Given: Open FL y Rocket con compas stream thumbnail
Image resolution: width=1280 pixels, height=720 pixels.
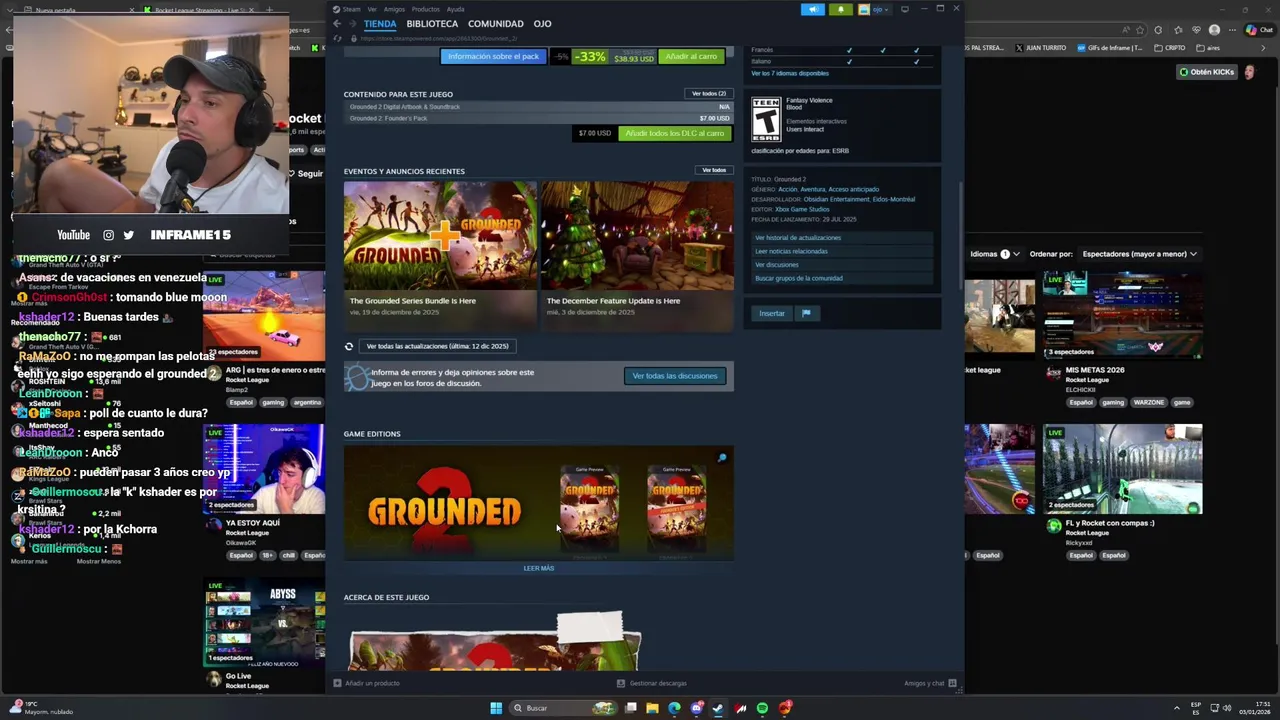Looking at the screenshot, I should pyautogui.click(x=1122, y=469).
